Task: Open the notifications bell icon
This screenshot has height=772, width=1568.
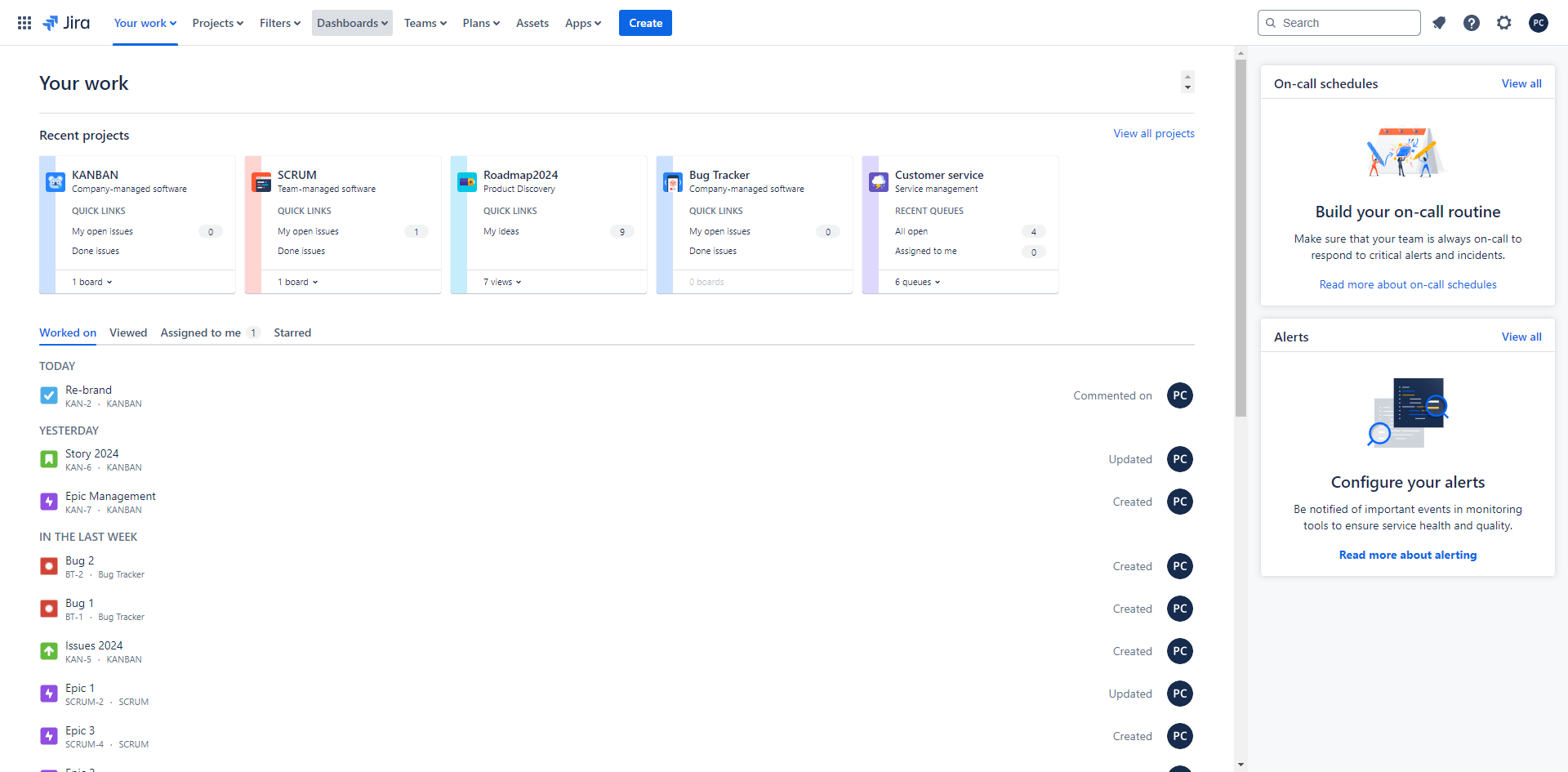Action: [x=1439, y=23]
